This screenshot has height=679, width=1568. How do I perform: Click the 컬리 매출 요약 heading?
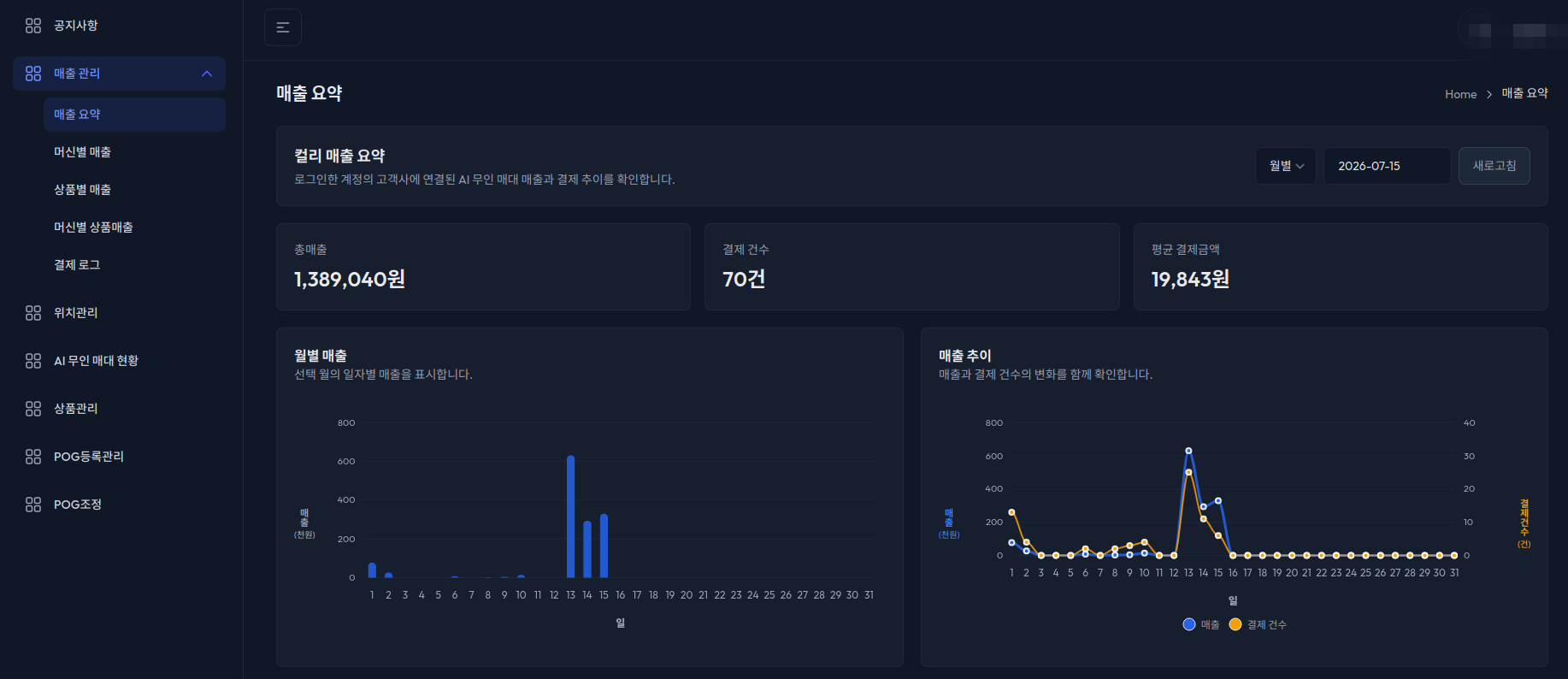(339, 156)
